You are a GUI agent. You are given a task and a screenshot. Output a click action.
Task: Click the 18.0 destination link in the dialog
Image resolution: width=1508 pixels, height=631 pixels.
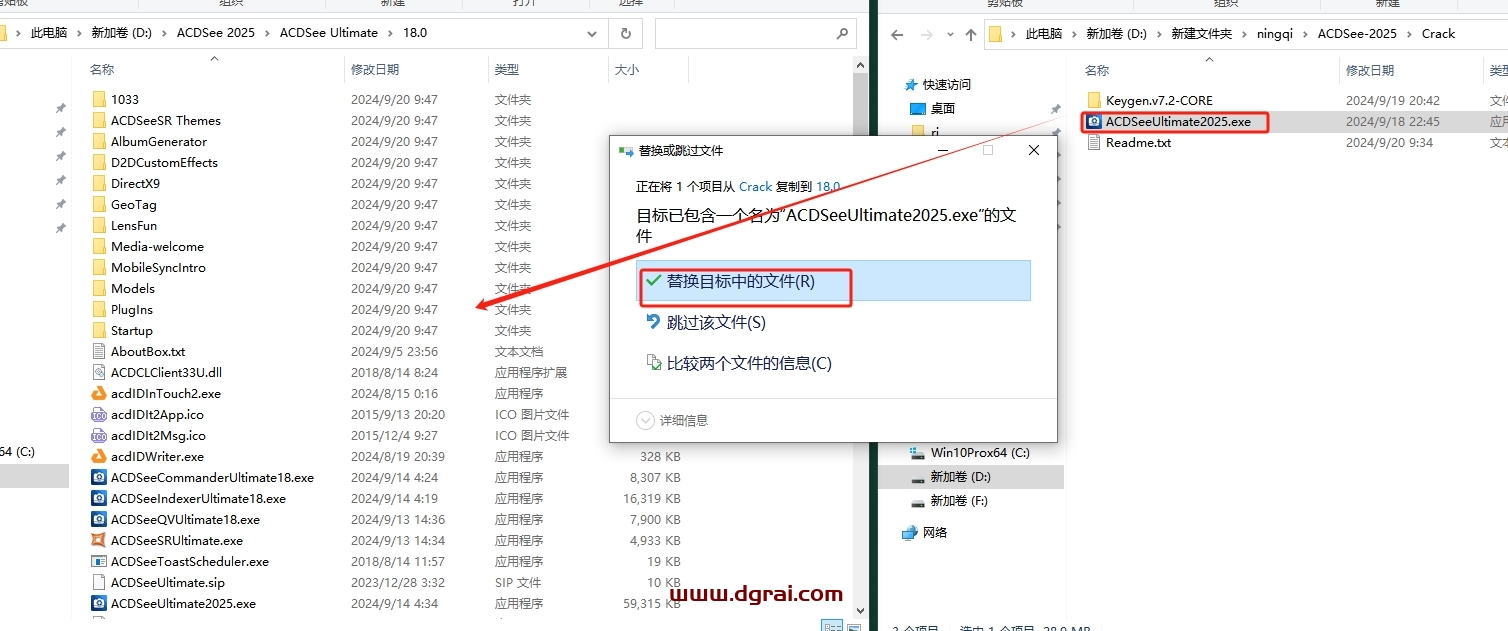click(828, 186)
